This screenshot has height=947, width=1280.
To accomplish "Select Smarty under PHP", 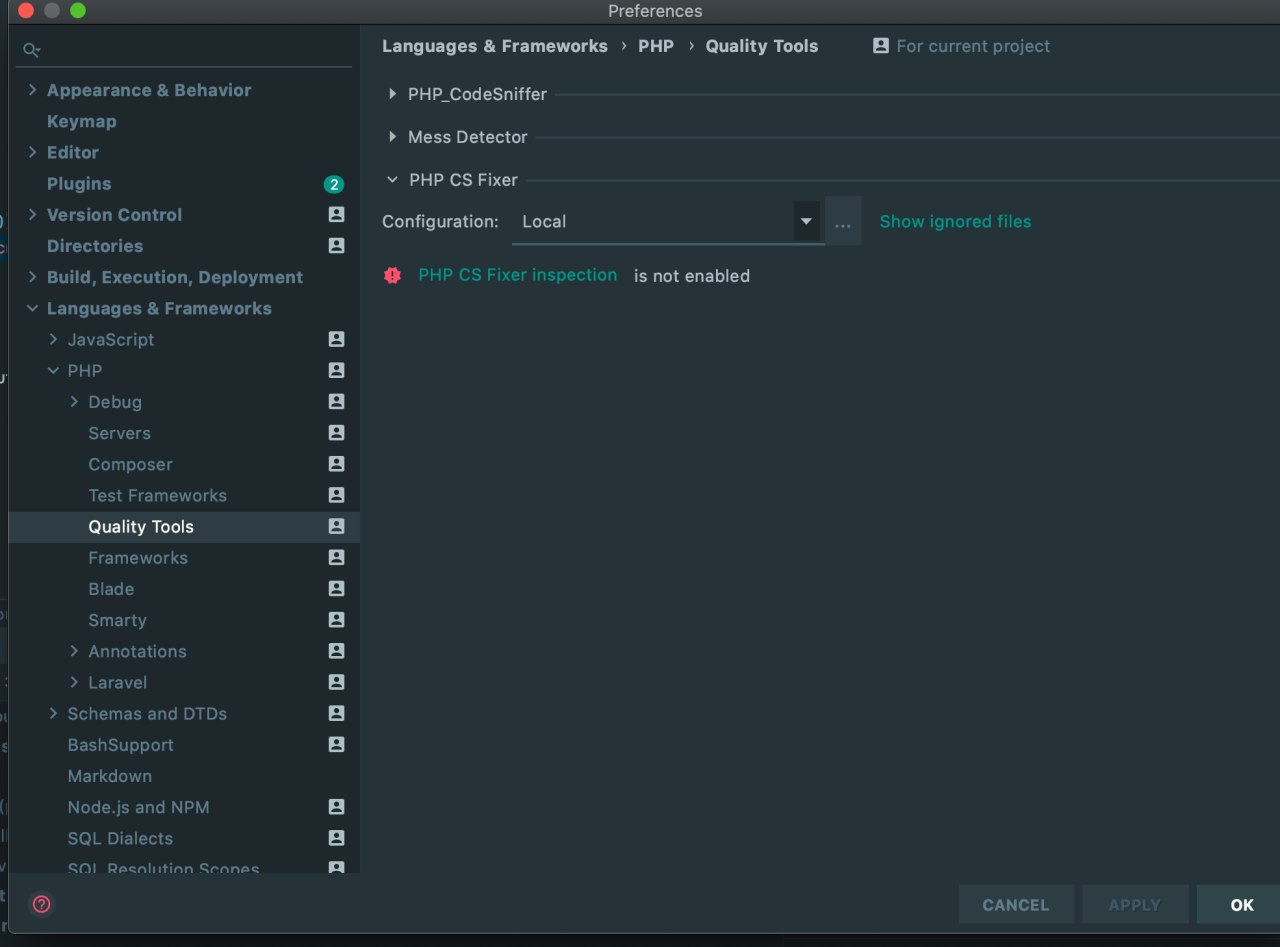I will 118,620.
